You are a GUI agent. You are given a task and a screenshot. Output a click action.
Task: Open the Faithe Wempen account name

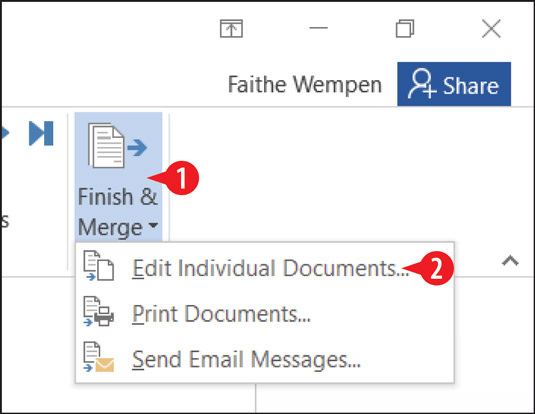[x=305, y=84]
